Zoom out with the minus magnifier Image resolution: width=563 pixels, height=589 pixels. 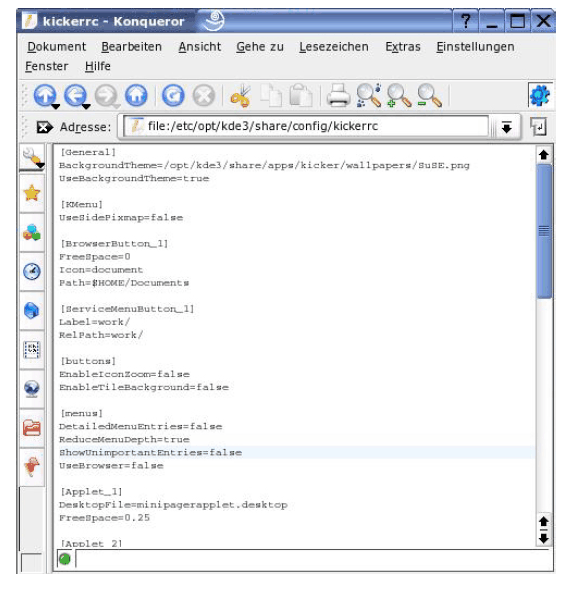[x=429, y=96]
